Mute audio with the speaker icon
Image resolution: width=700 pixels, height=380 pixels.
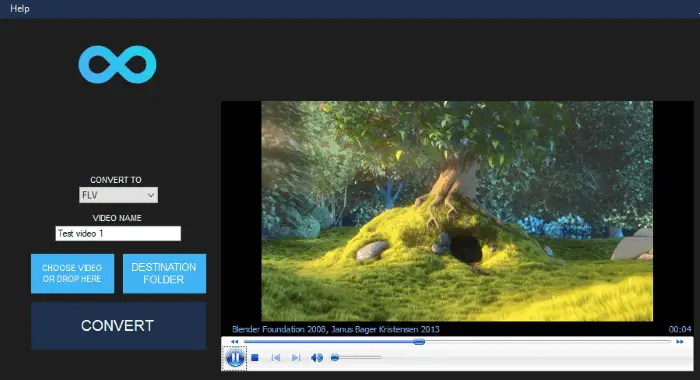coord(317,358)
